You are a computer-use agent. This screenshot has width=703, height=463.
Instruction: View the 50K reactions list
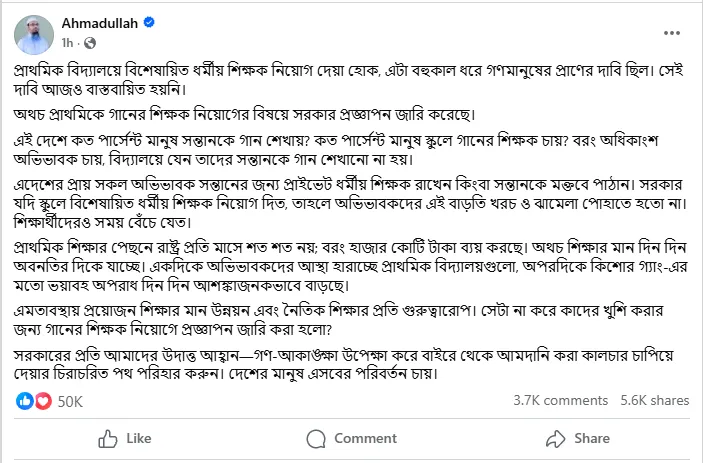tap(70, 402)
